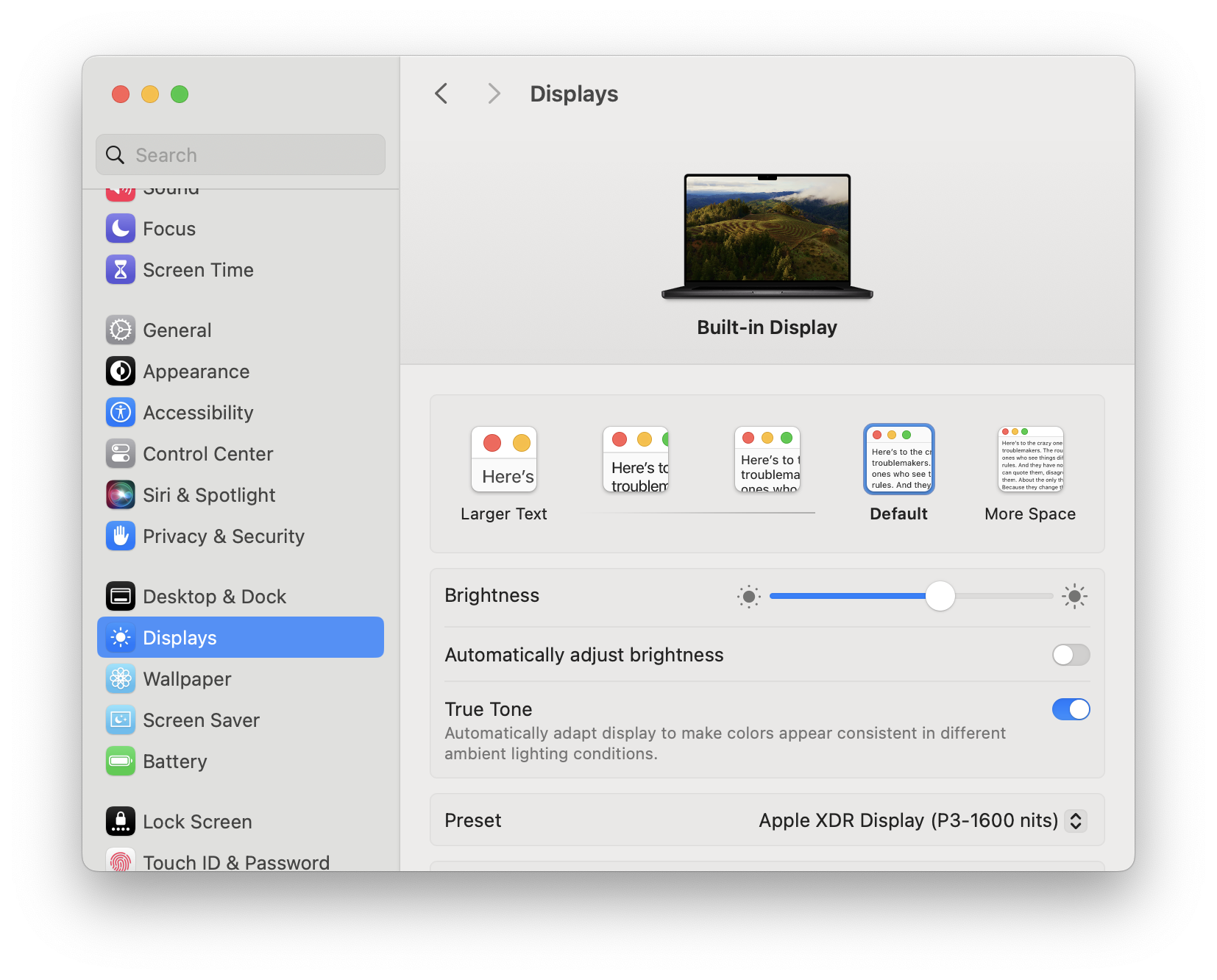
Task: Open Privacy & Security settings
Action: click(223, 536)
